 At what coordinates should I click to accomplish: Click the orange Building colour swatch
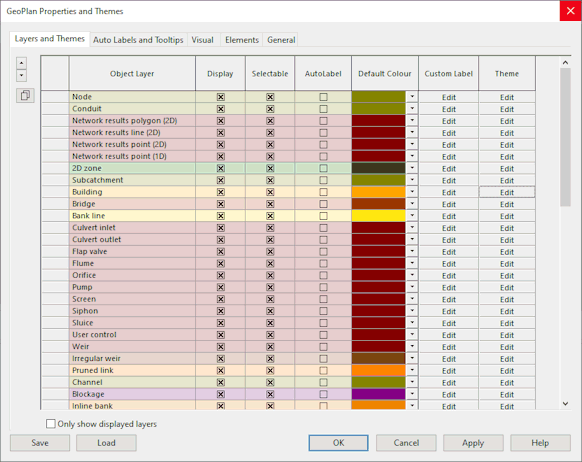pyautogui.click(x=379, y=192)
